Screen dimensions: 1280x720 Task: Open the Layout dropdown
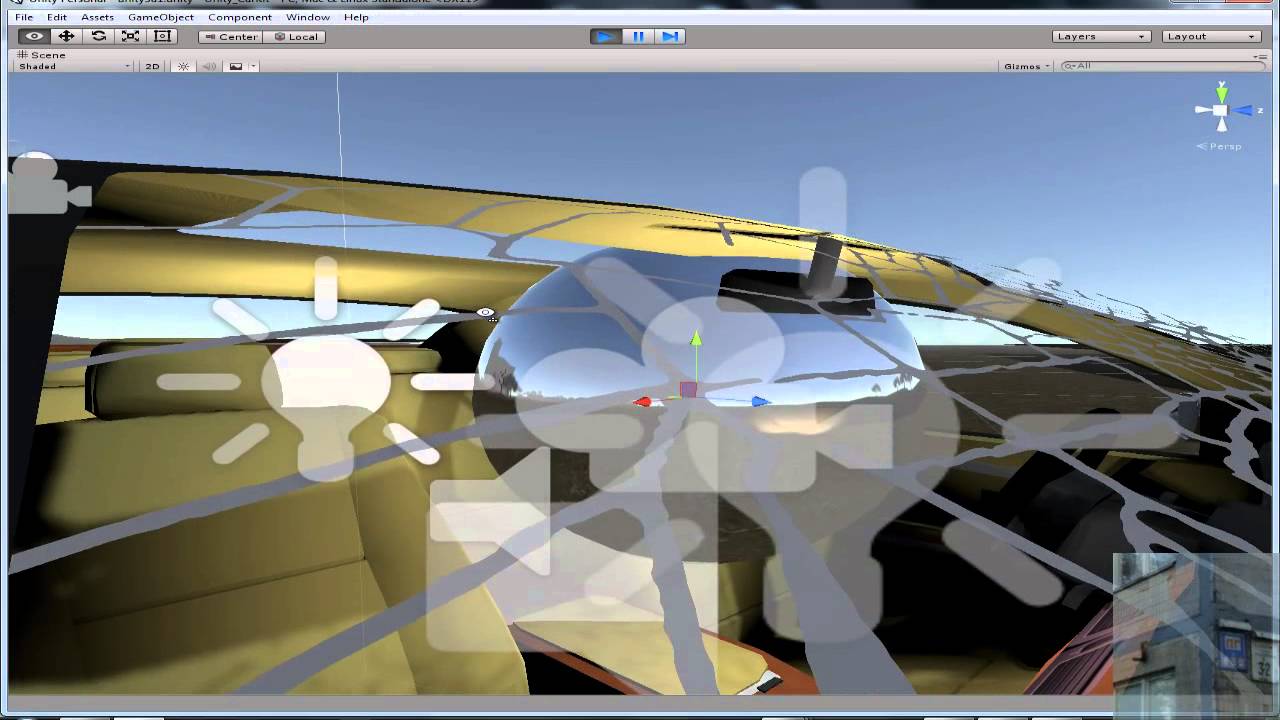1211,36
